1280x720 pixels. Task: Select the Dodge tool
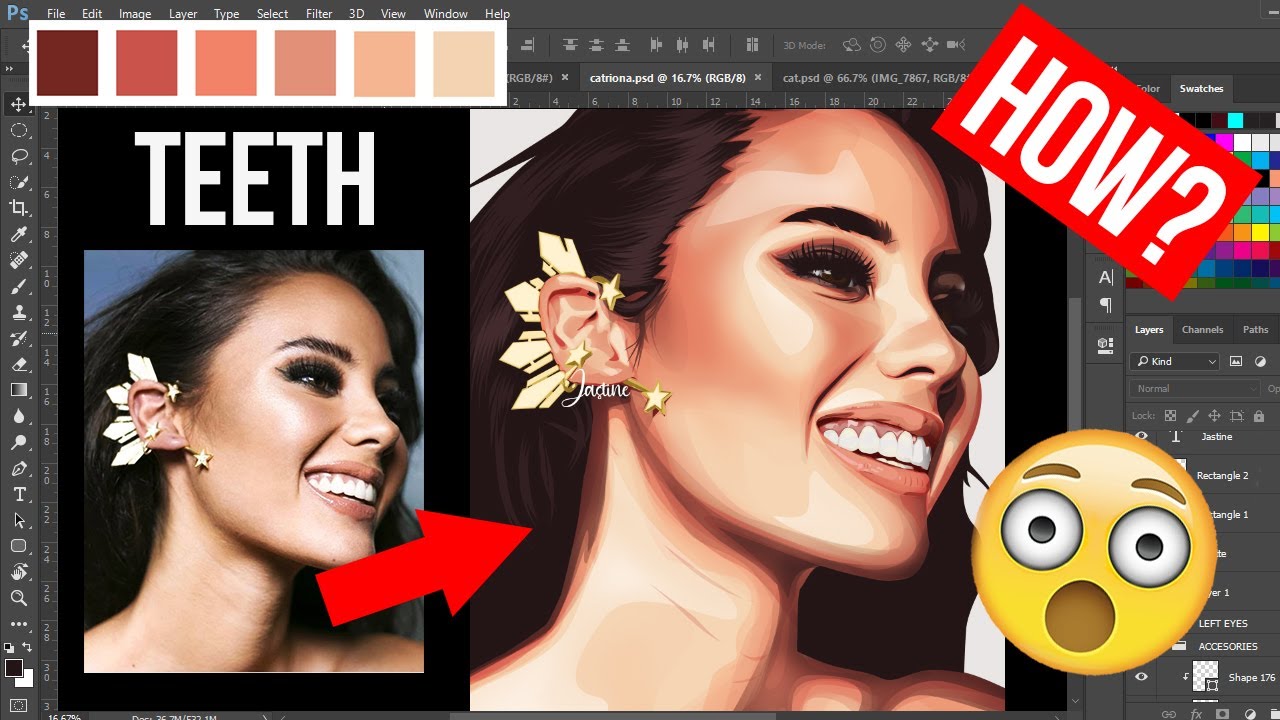pyautogui.click(x=18, y=442)
